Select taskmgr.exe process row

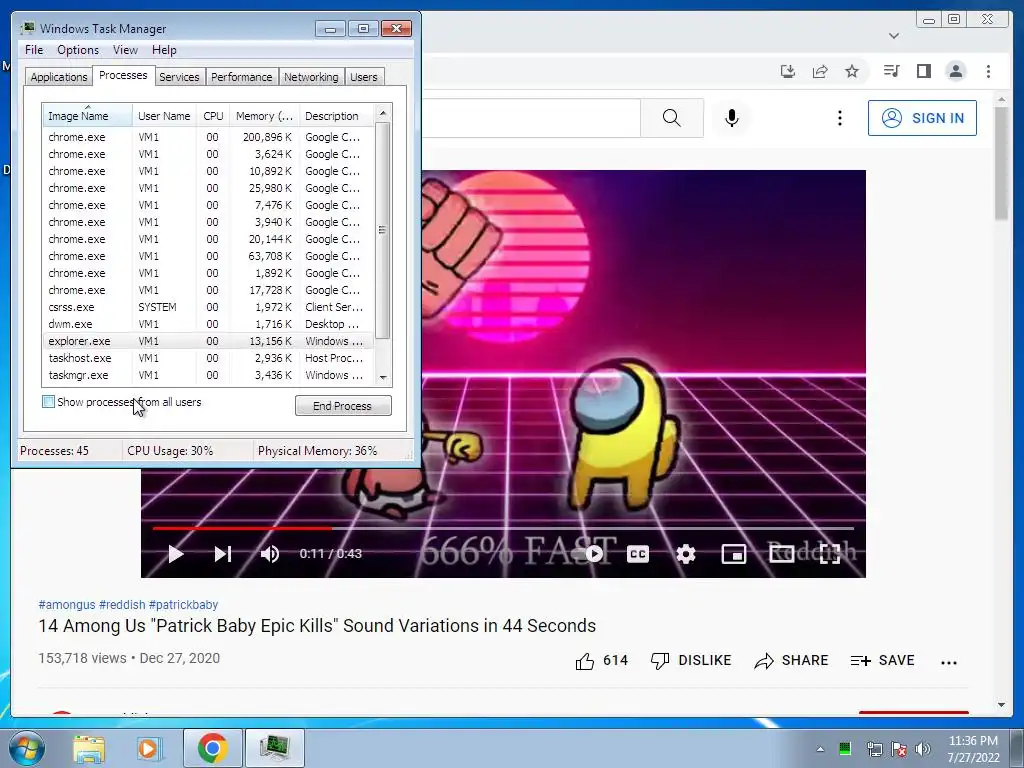pyautogui.click(x=208, y=375)
